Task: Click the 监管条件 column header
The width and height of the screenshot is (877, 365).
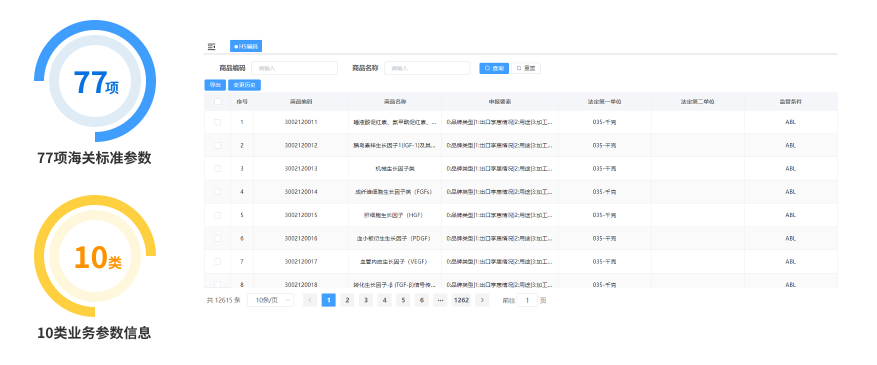Action: click(790, 102)
